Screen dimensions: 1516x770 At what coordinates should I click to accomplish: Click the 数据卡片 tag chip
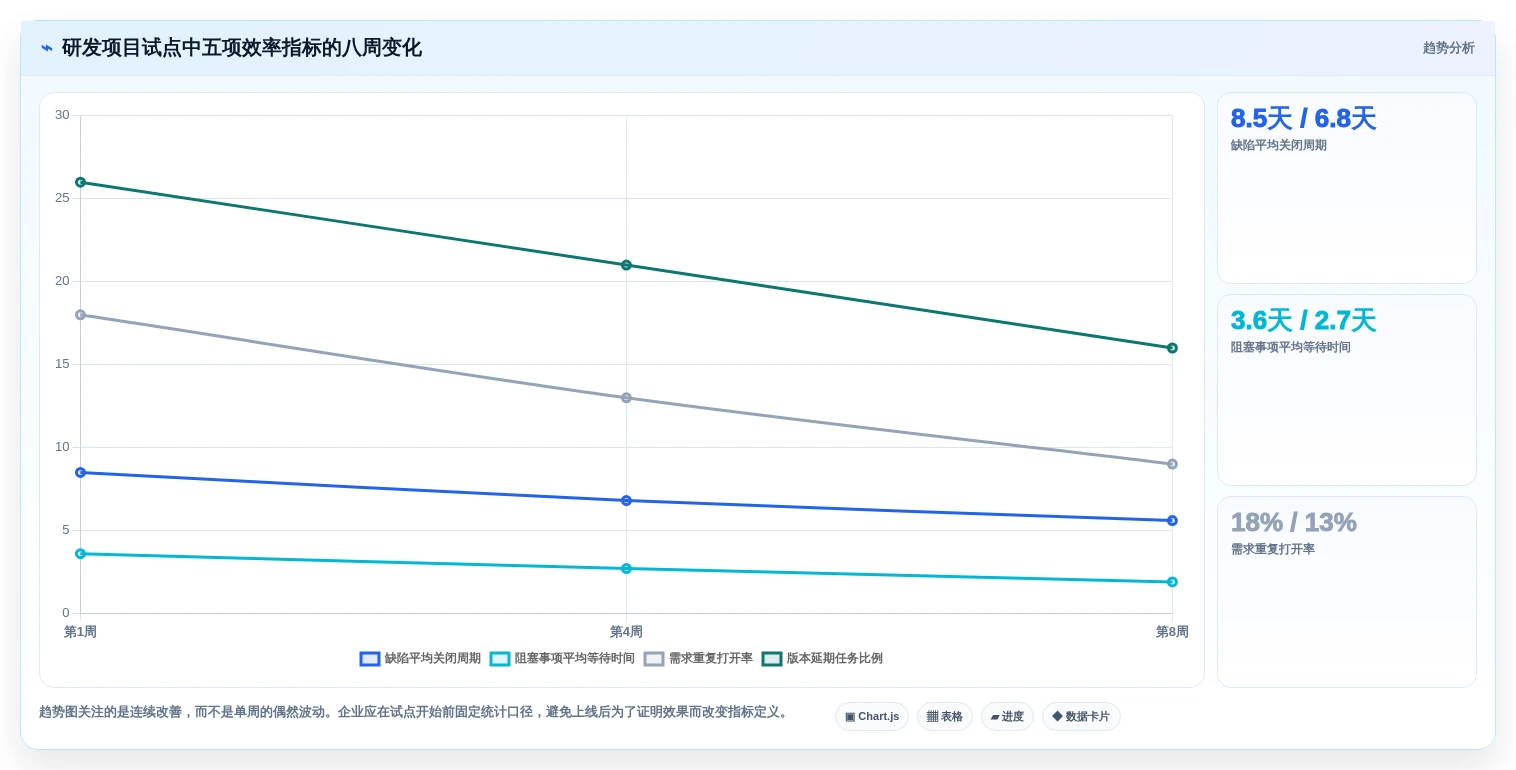click(x=1081, y=716)
